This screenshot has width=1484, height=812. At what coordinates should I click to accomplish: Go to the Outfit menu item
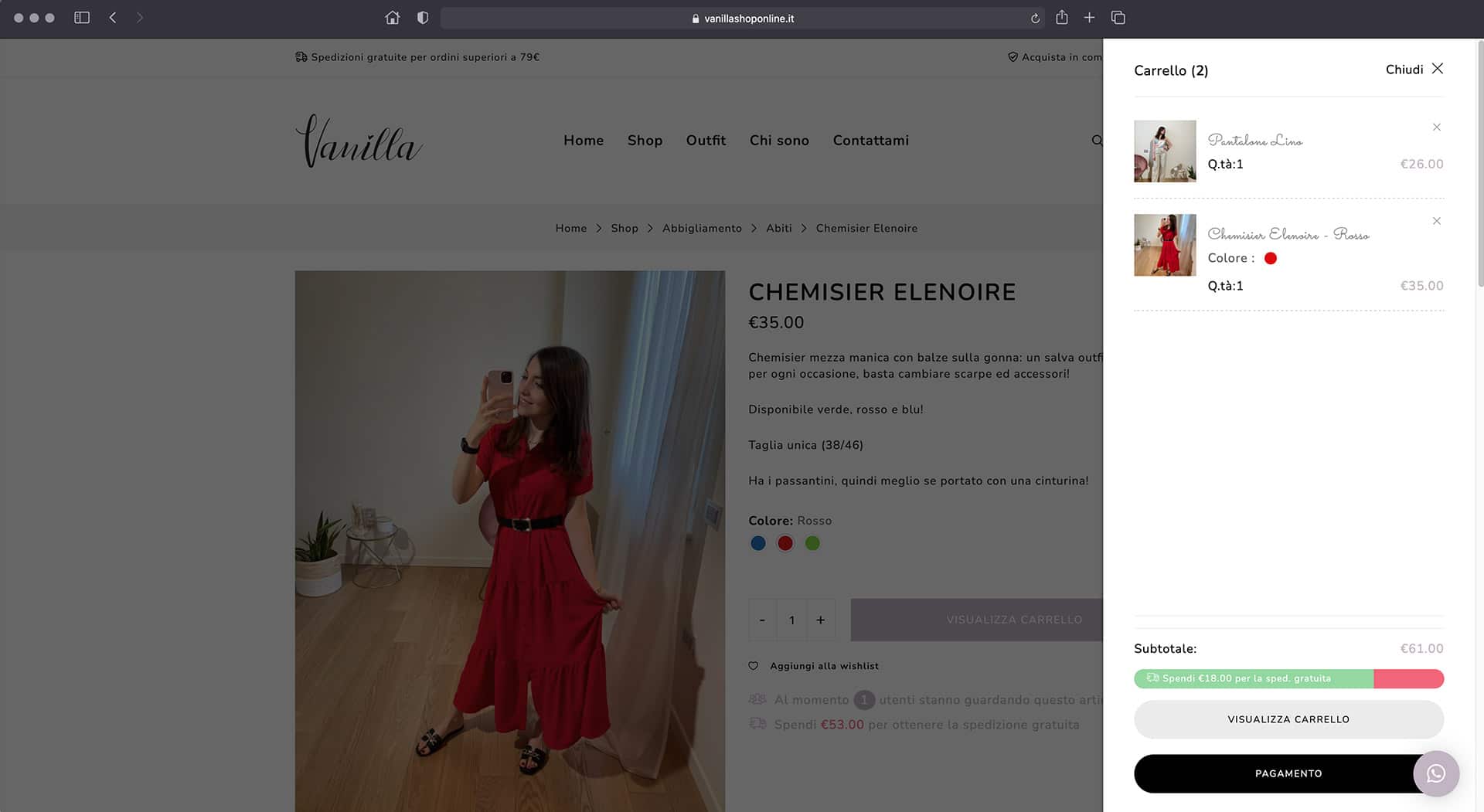pyautogui.click(x=706, y=141)
